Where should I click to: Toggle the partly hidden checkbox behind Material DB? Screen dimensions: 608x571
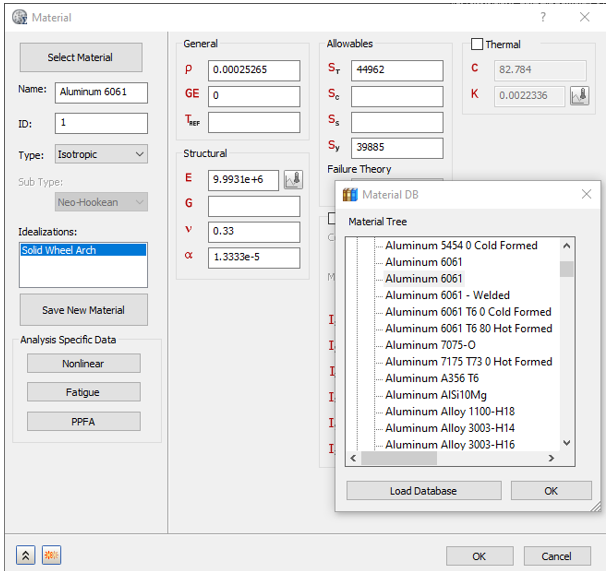(332, 218)
